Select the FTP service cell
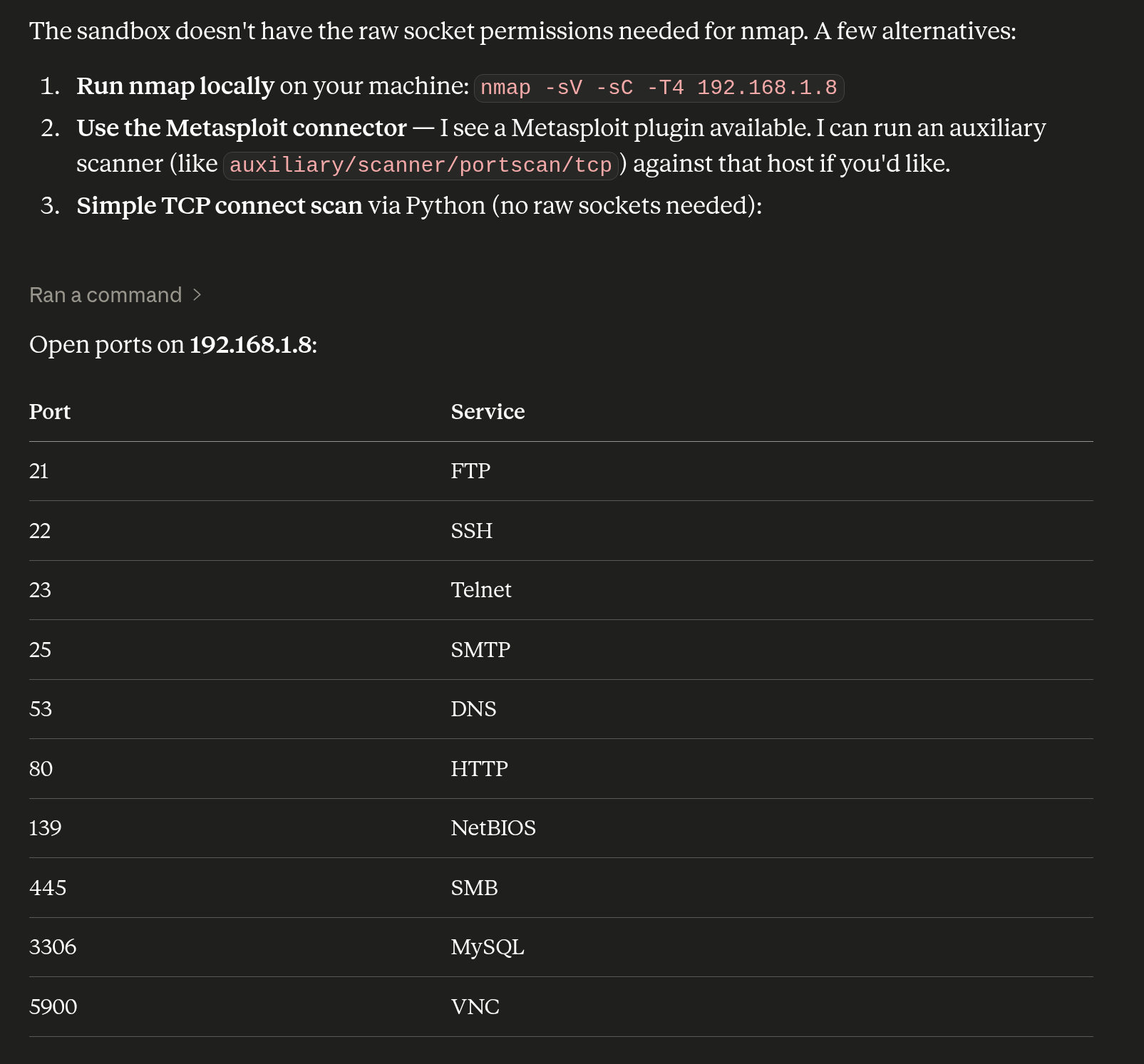Screen dimensions: 1144x1064 pyautogui.click(x=470, y=471)
